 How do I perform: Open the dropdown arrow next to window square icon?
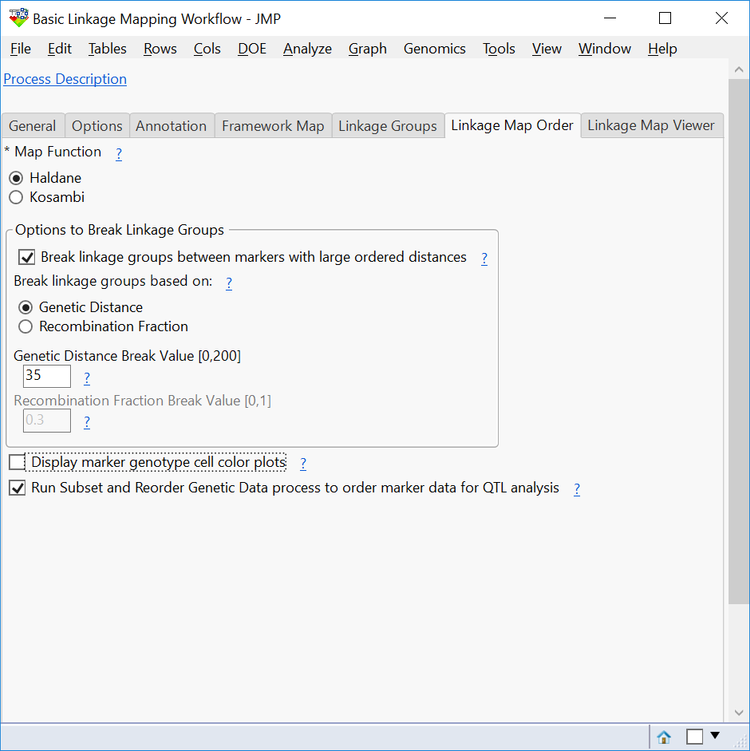coord(715,735)
